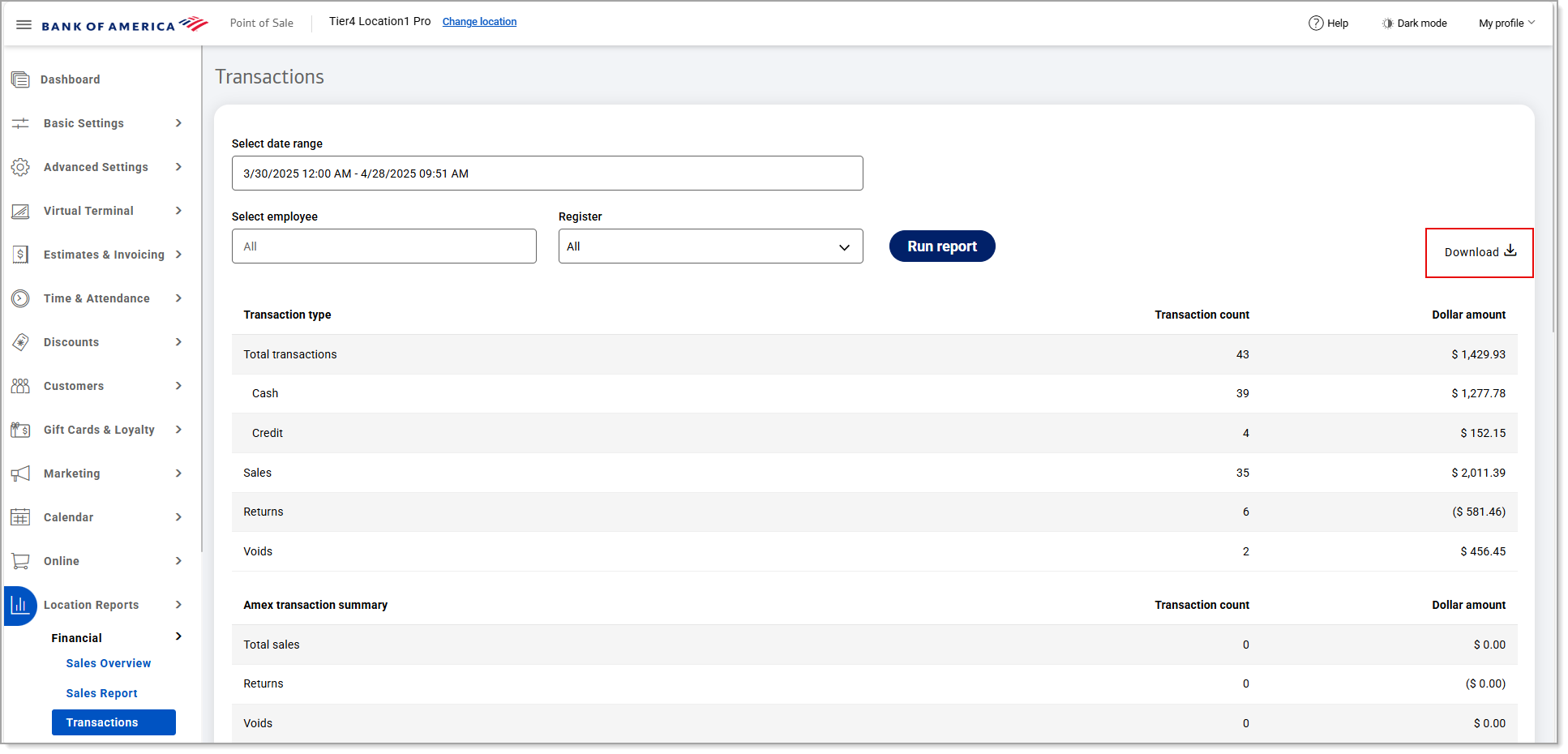
Task: Click the Customers people icon
Action: coord(20,386)
